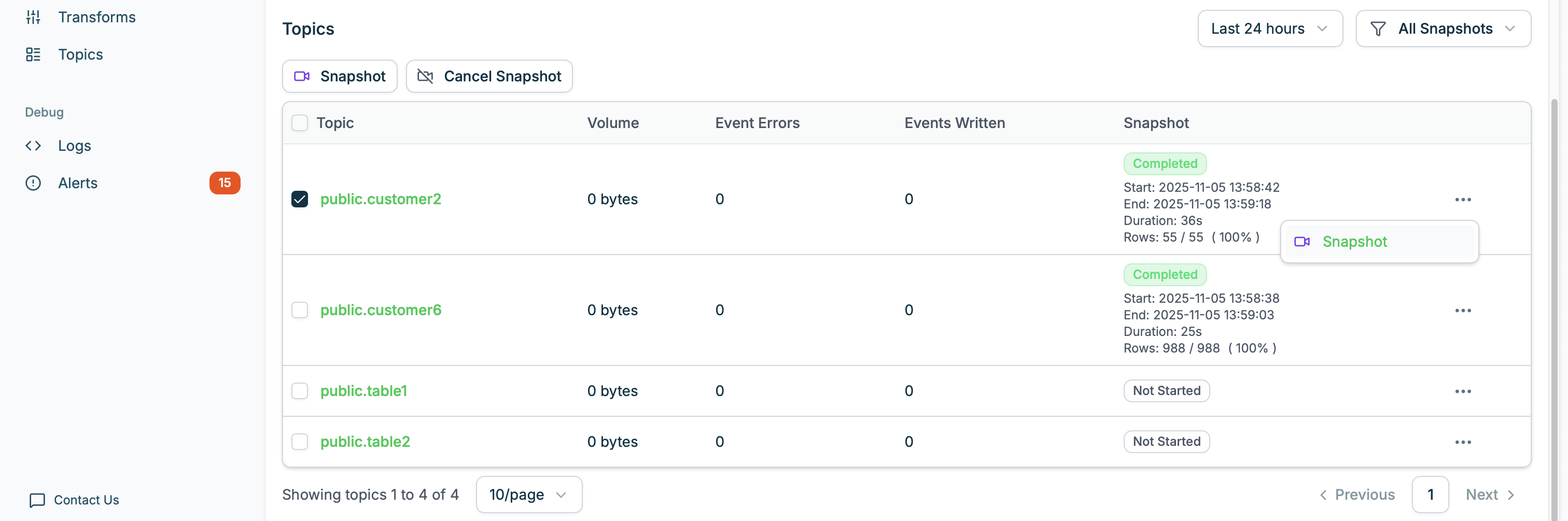Expand the All Snapshots filter dropdown
This screenshot has height=521, width=1568.
click(x=1443, y=29)
